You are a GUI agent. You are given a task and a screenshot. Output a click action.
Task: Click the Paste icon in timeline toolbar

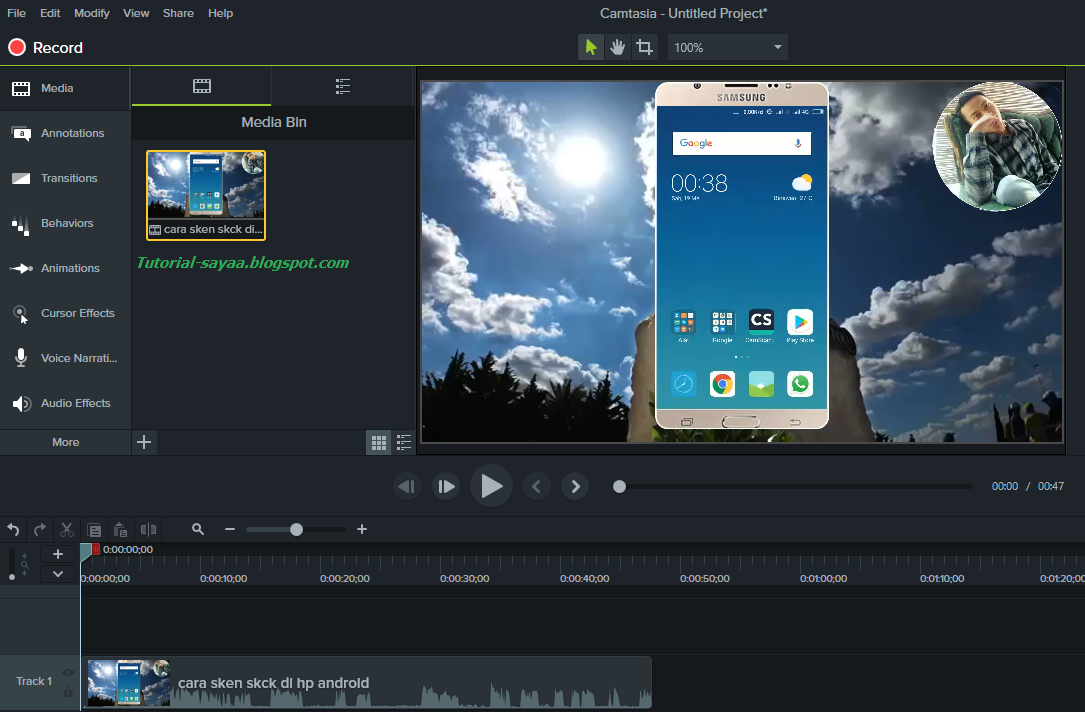pyautogui.click(x=120, y=530)
